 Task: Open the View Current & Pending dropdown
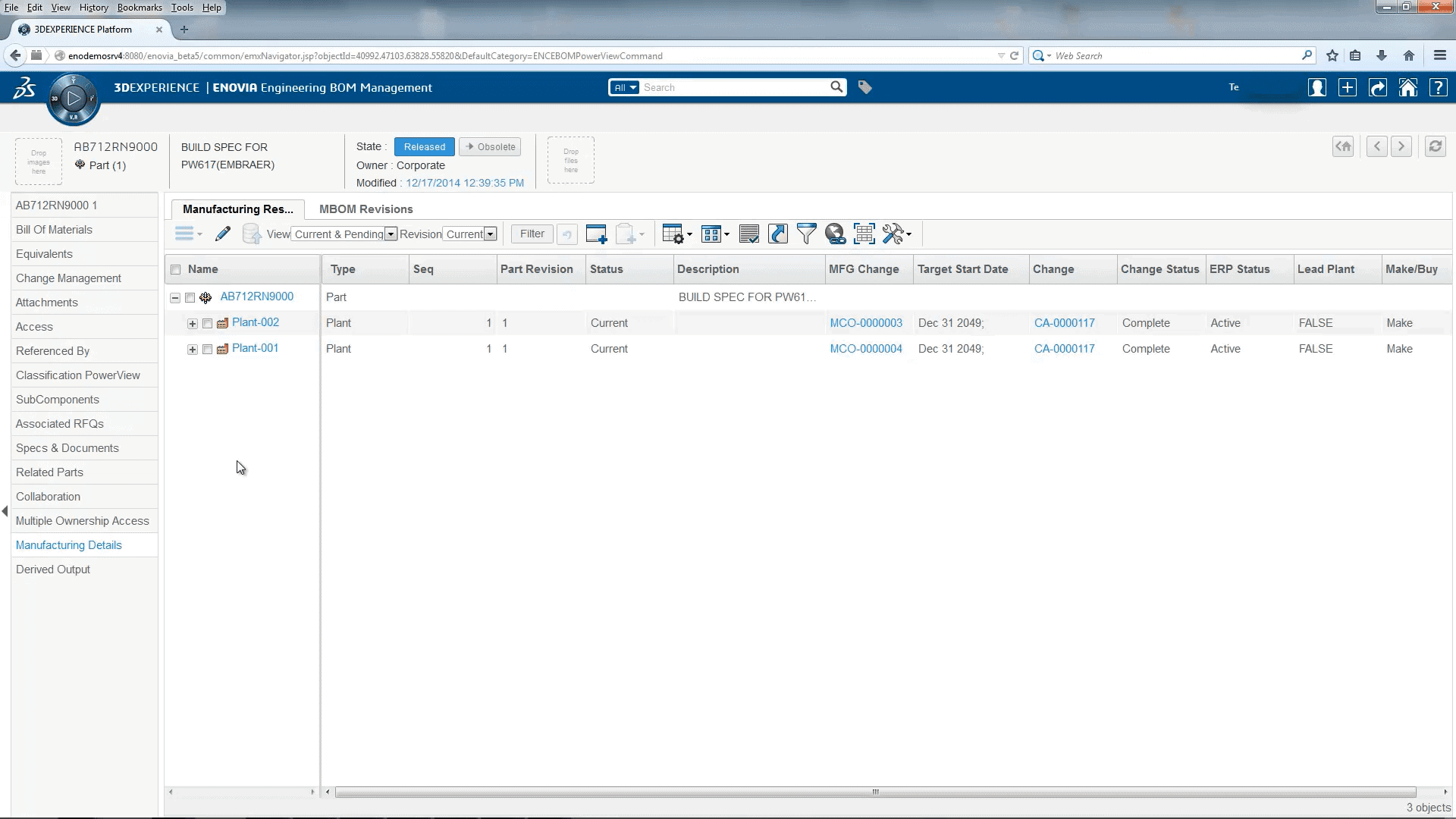tap(344, 234)
